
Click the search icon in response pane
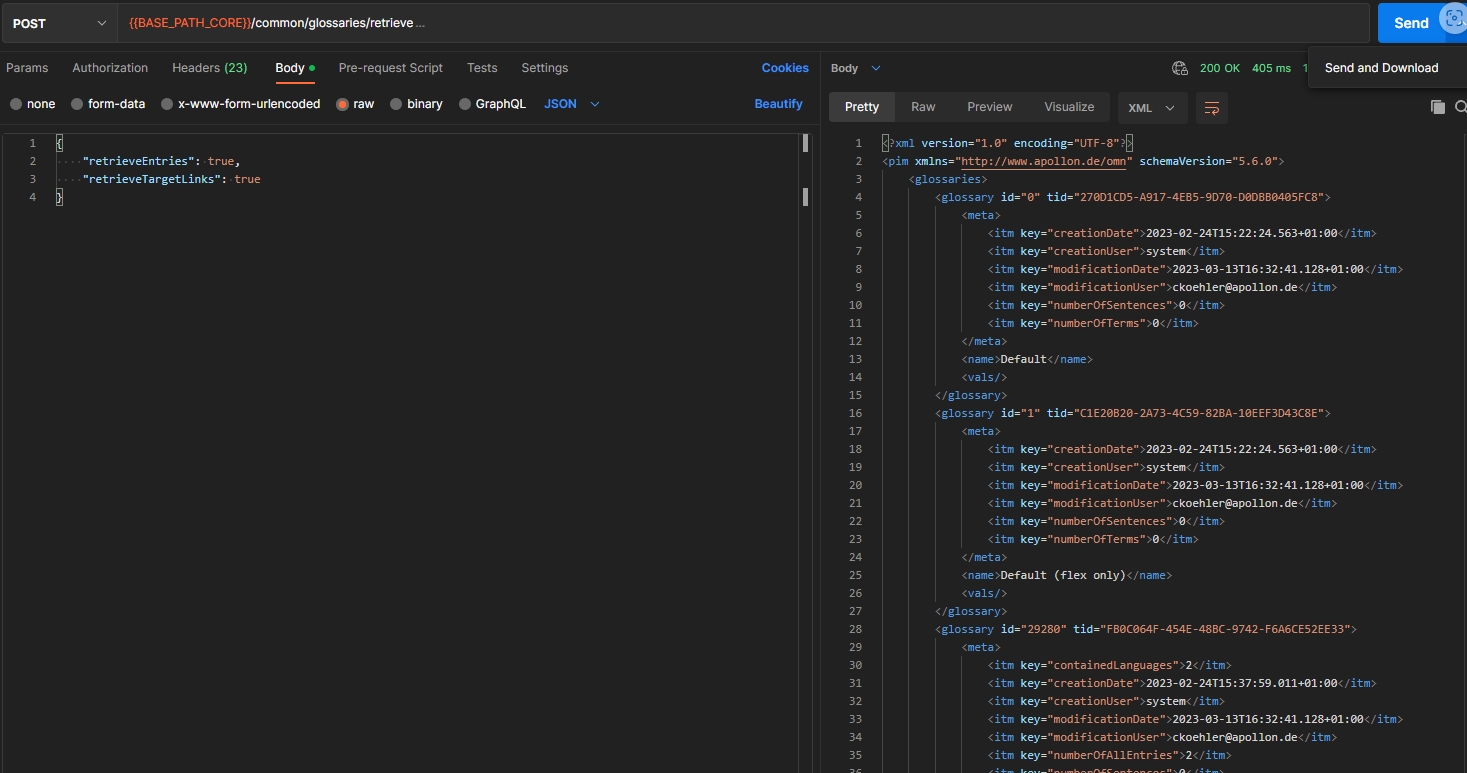tap(1460, 107)
